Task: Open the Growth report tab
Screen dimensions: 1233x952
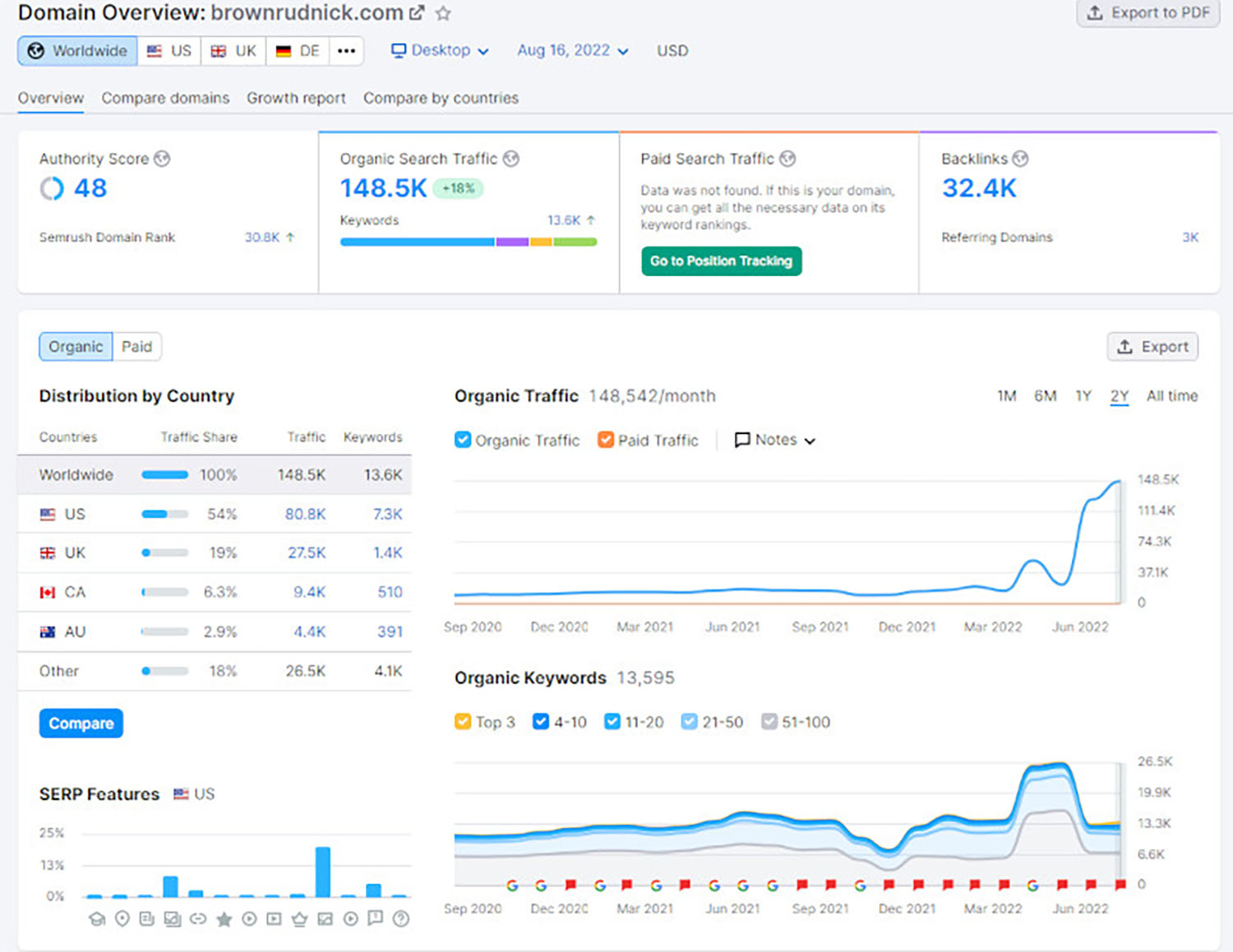Action: point(296,98)
